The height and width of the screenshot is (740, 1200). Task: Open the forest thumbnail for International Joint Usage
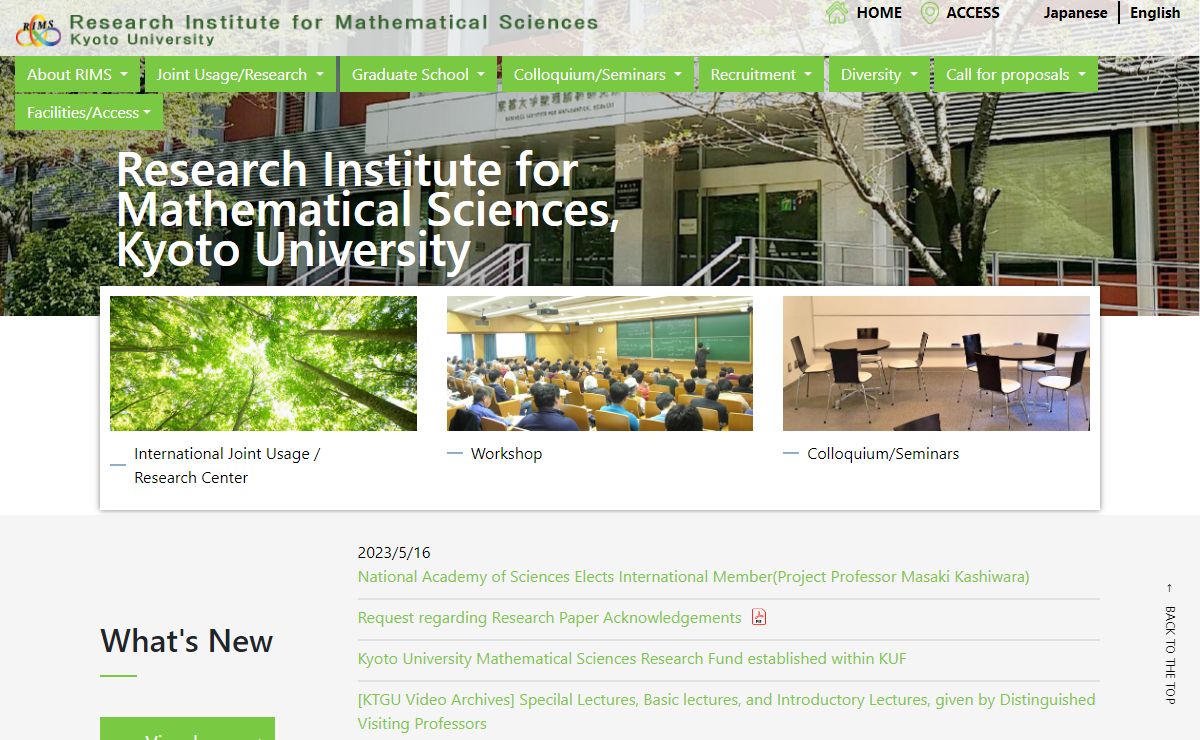[263, 363]
